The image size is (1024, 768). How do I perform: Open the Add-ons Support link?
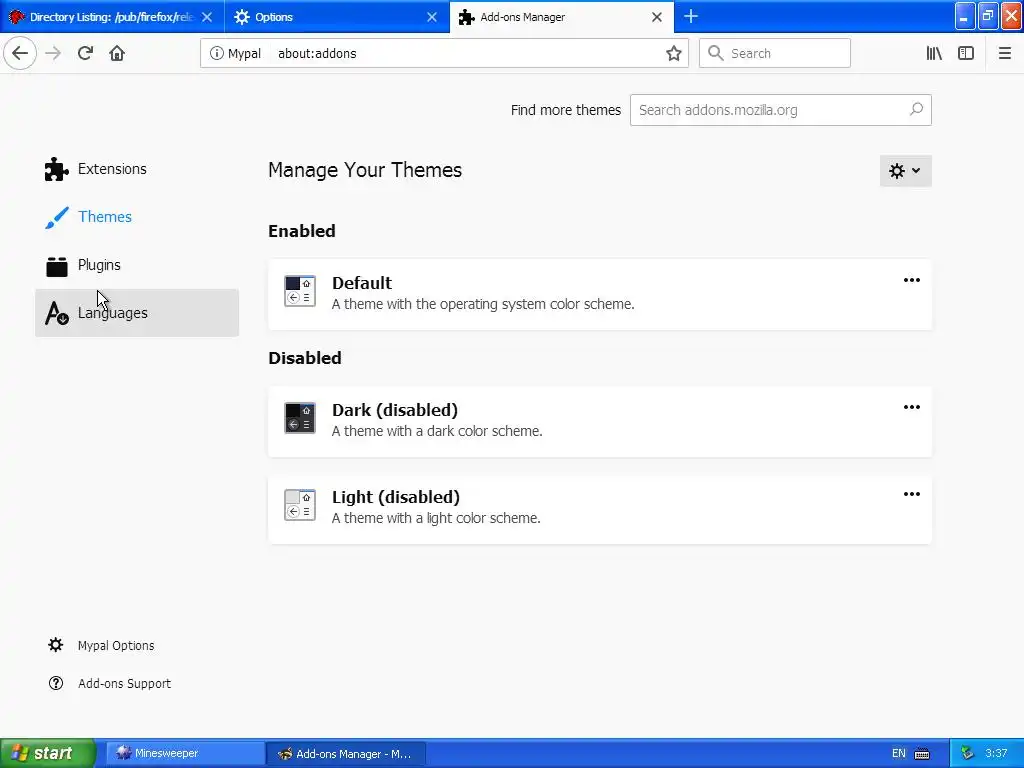(124, 683)
